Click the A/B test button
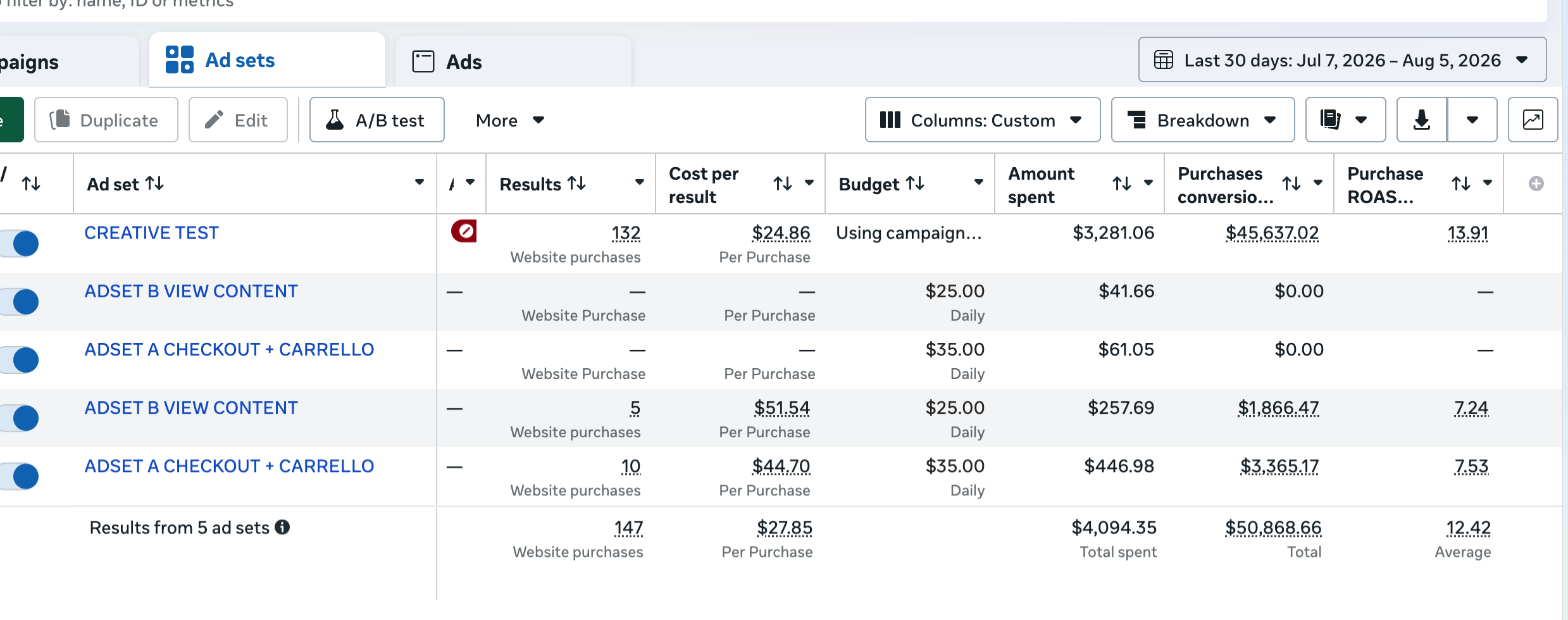Viewport: 1568px width, 620px height. click(x=376, y=120)
